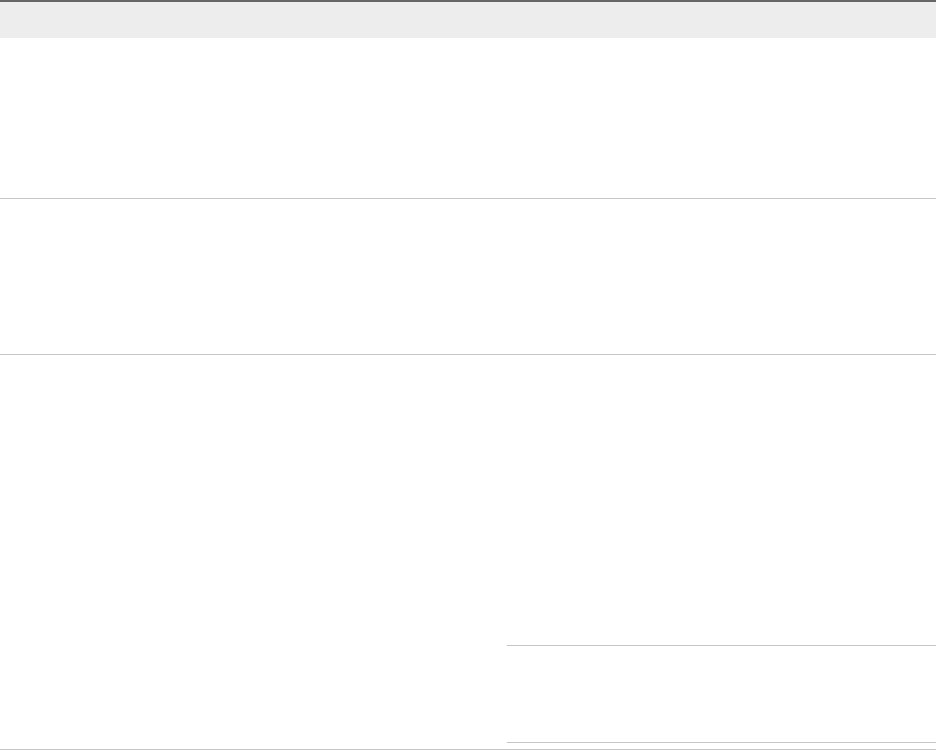This screenshot has width=936, height=750.
Task: Click the left column of the tall third row
Action: [x=250, y=550]
